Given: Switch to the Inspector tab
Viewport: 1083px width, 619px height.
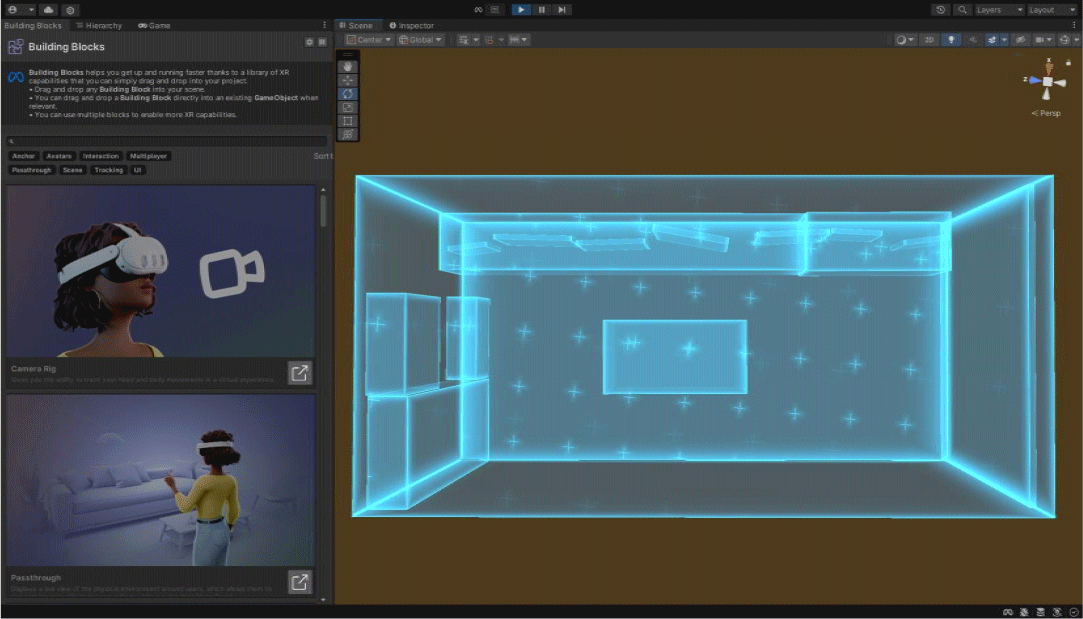Looking at the screenshot, I should [x=412, y=26].
